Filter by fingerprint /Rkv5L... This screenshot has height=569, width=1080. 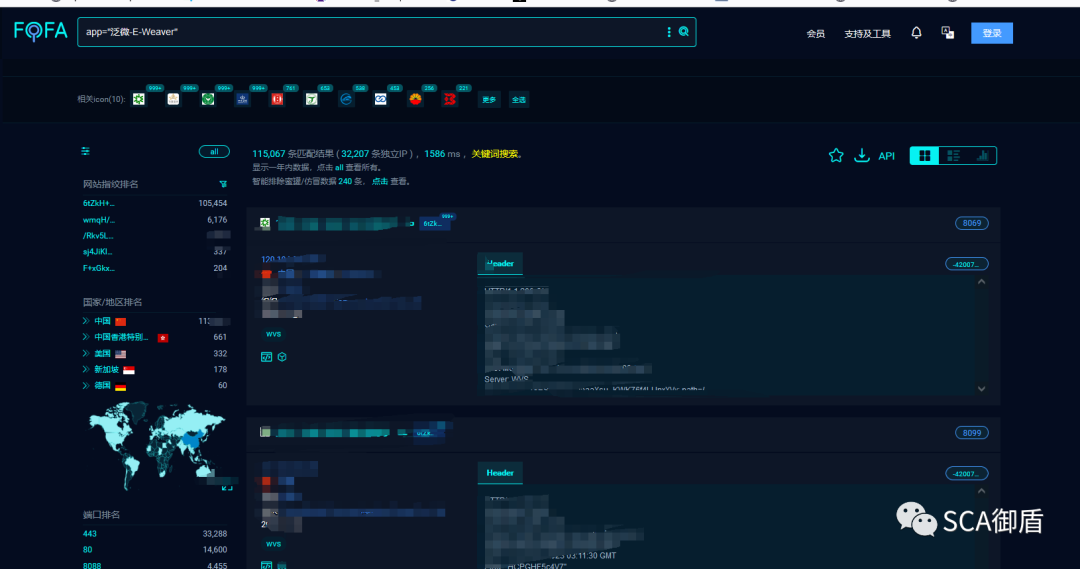(x=98, y=236)
